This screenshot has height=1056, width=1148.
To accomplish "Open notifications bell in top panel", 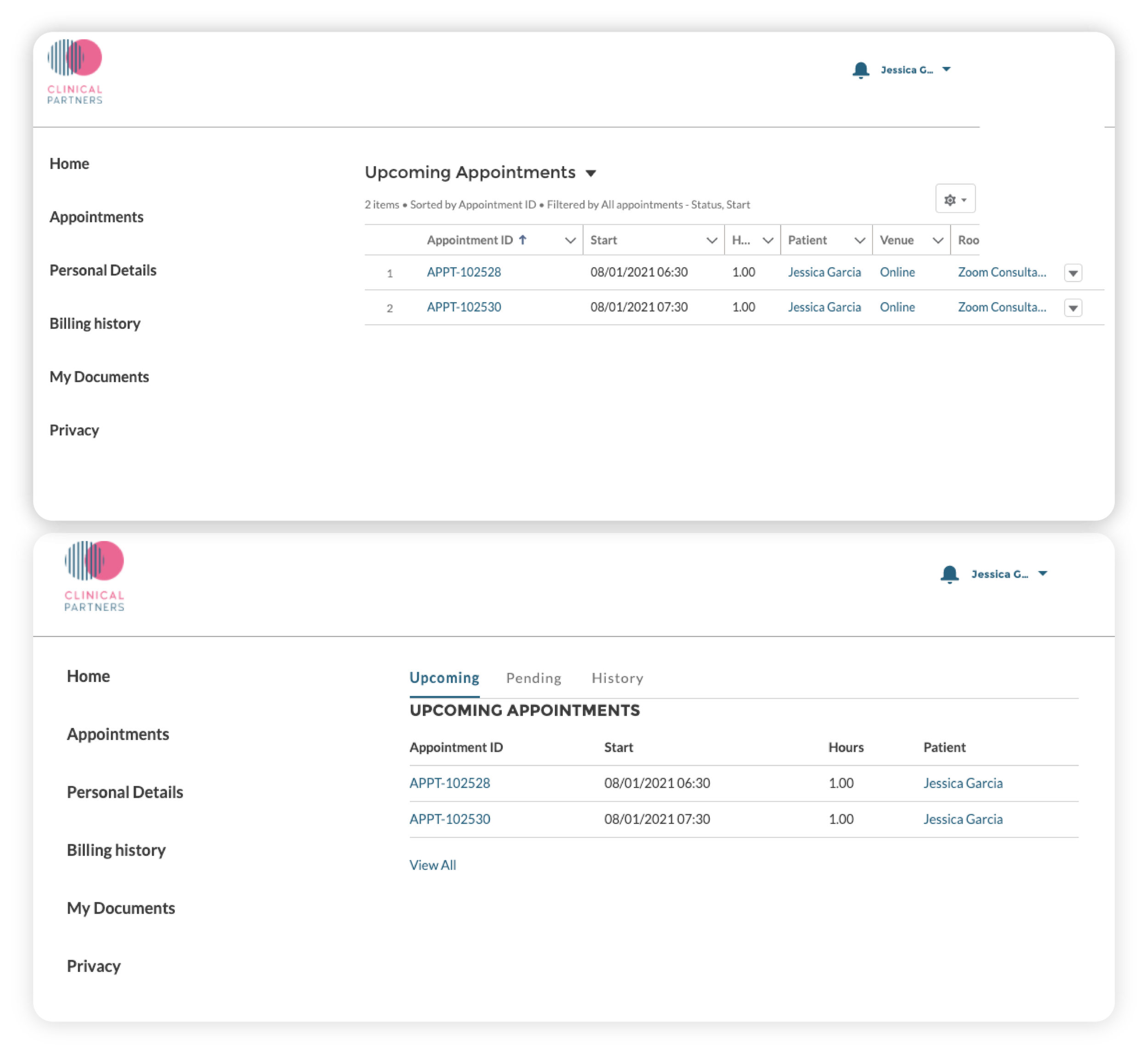I will (x=861, y=70).
